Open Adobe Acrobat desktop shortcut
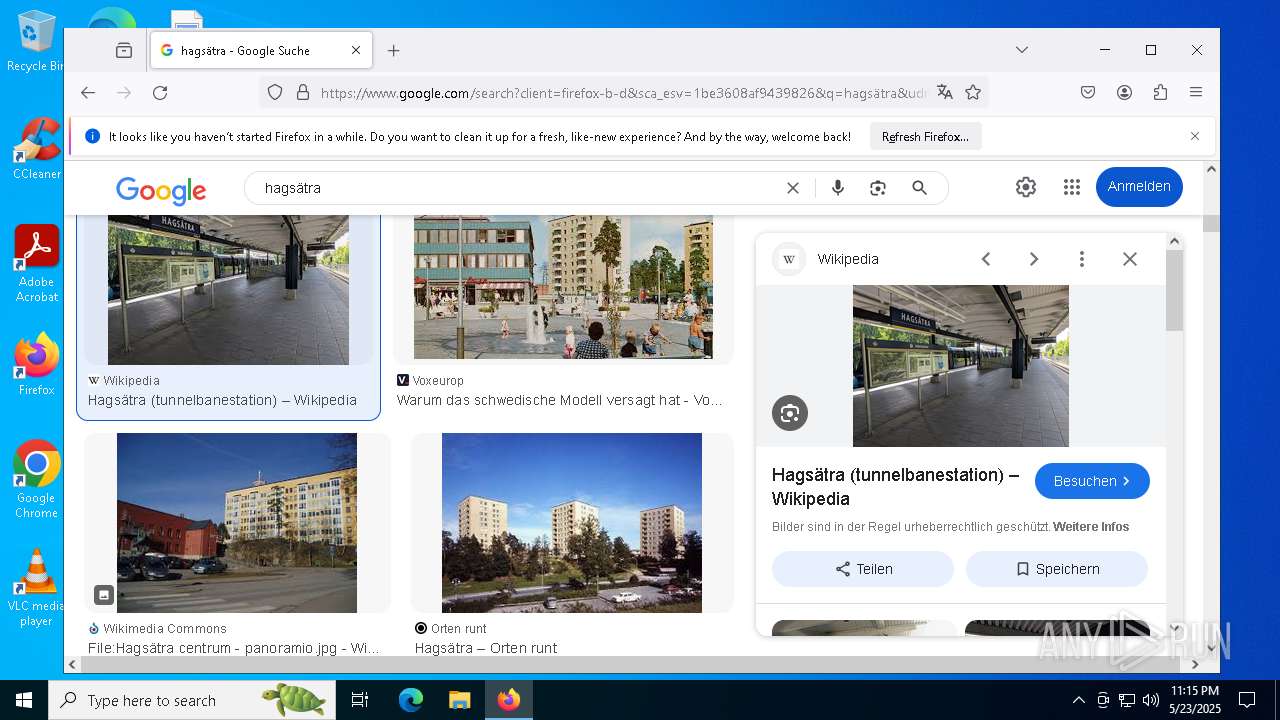 click(37, 264)
